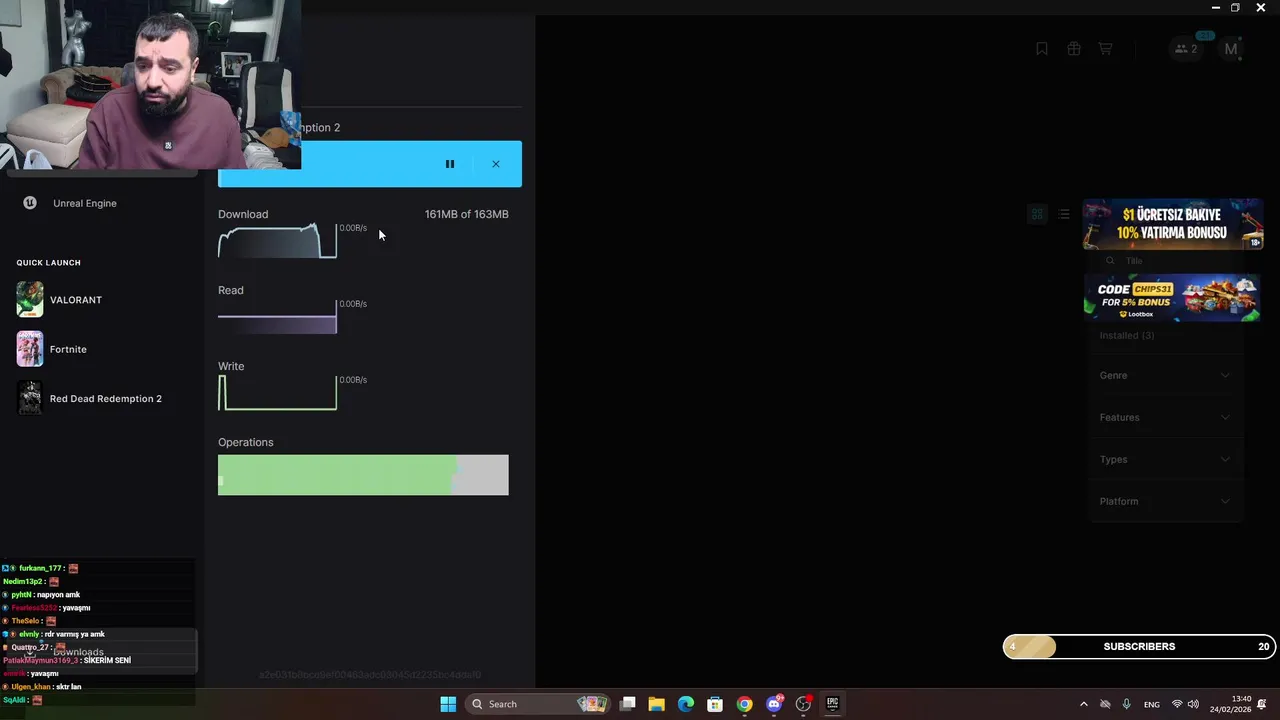Cancel the active download with the X
Screen dimensions: 1280x720
coord(496,164)
